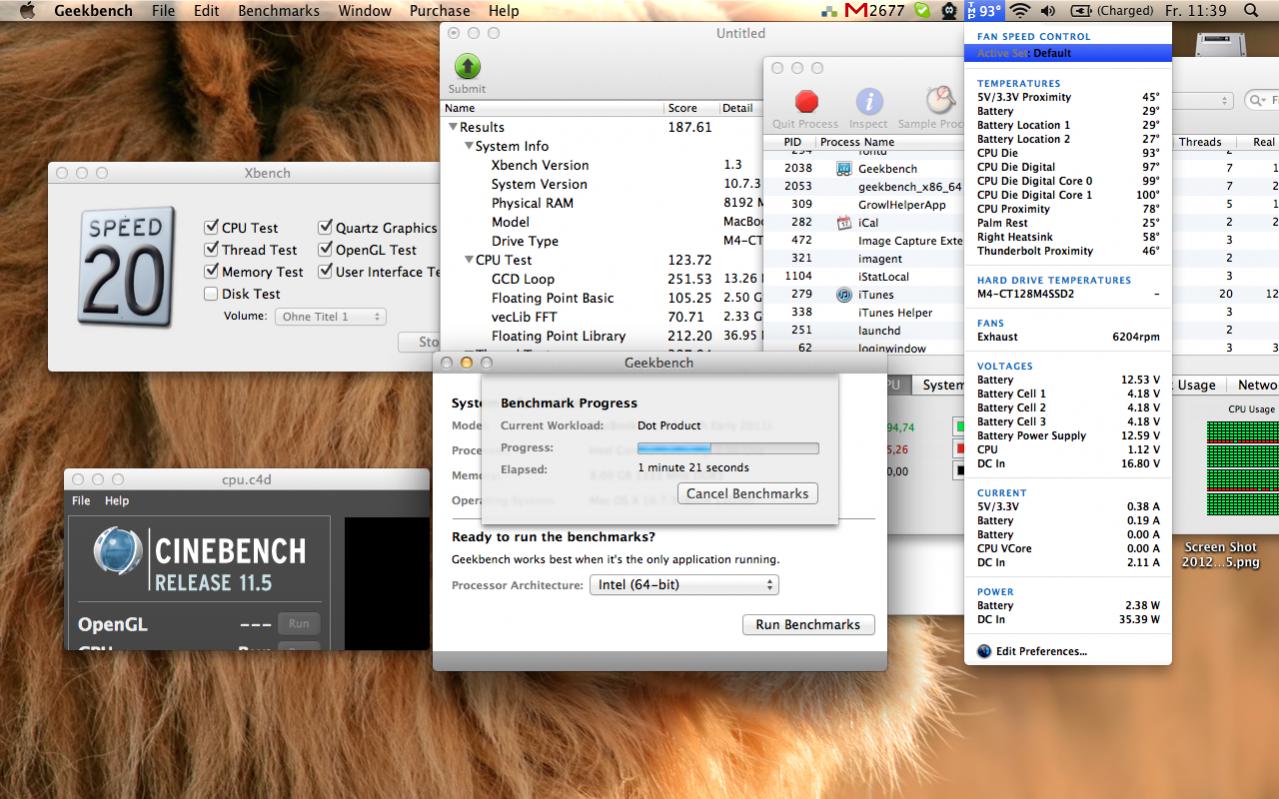
Task: Open Cinebench File menu
Action: pyautogui.click(x=81, y=501)
